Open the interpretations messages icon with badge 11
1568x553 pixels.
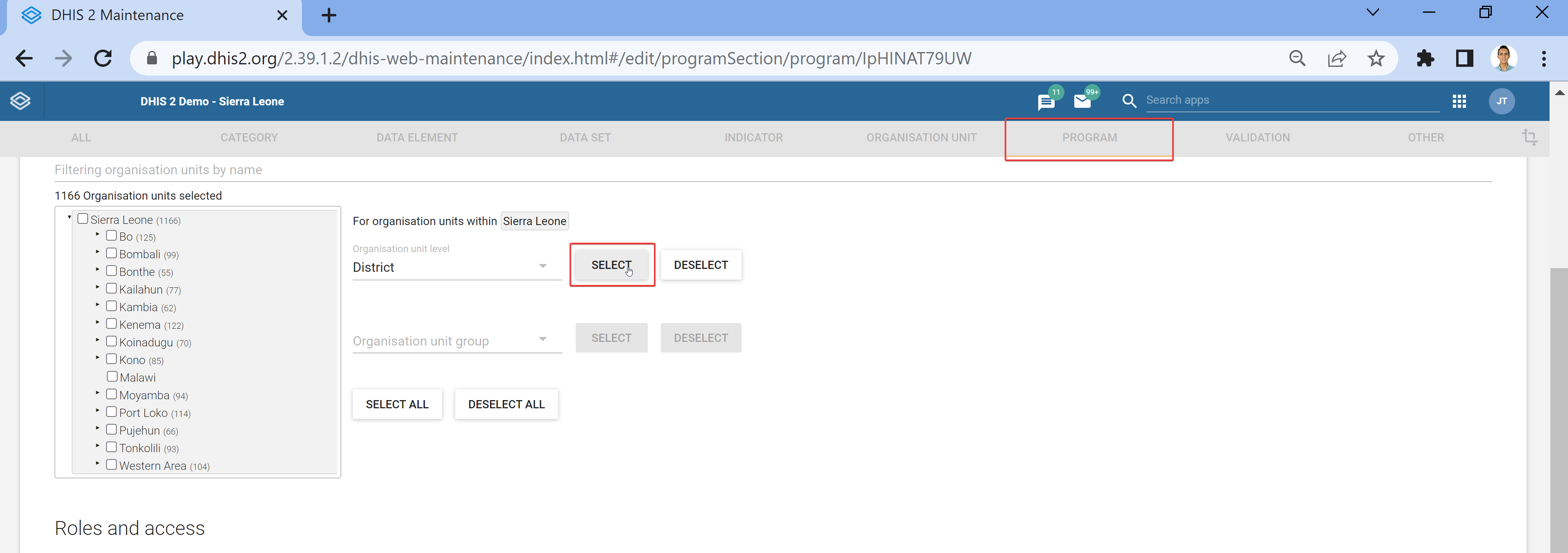[x=1046, y=102]
